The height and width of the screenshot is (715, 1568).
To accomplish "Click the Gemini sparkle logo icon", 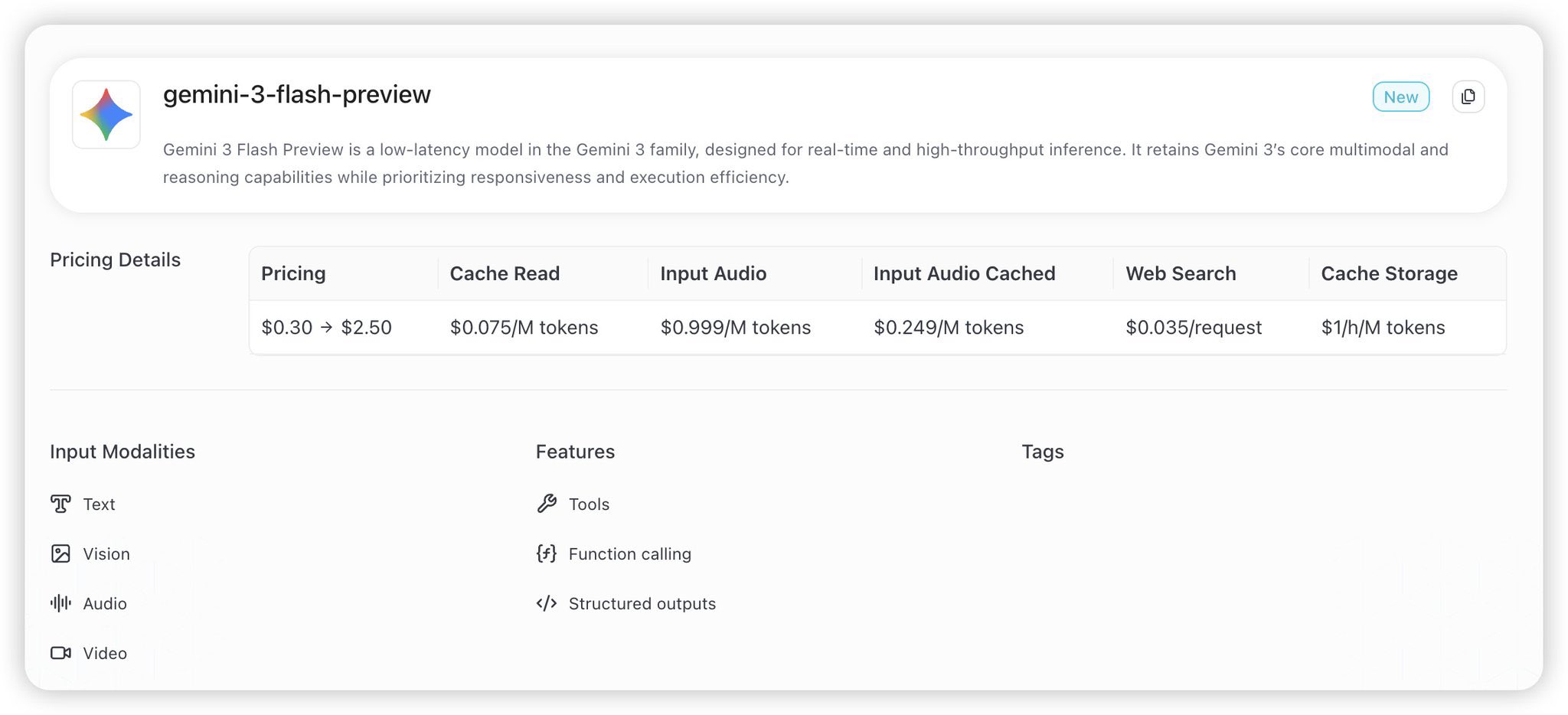I will coord(106,115).
